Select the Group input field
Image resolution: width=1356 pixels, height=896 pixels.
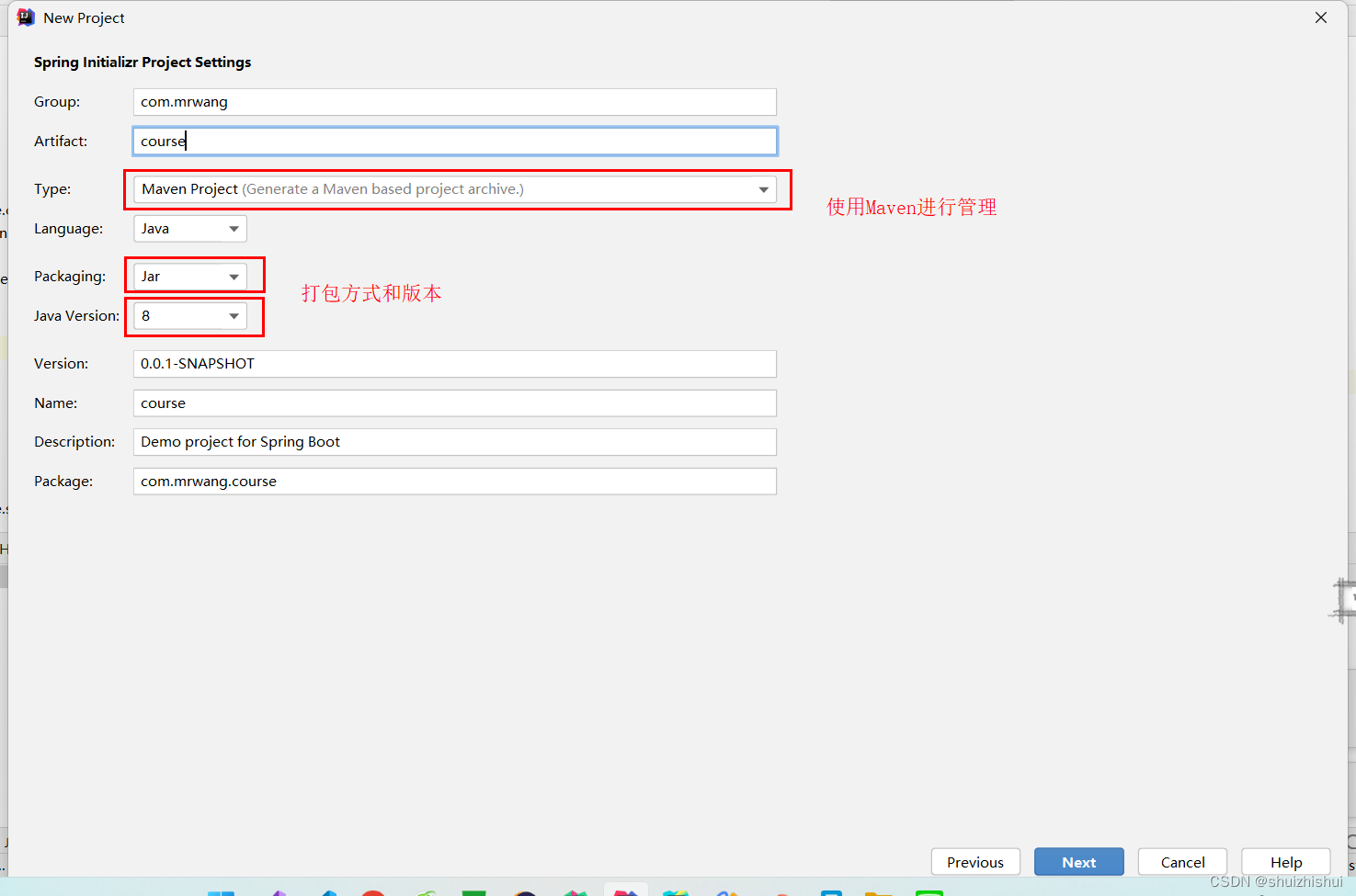click(454, 101)
